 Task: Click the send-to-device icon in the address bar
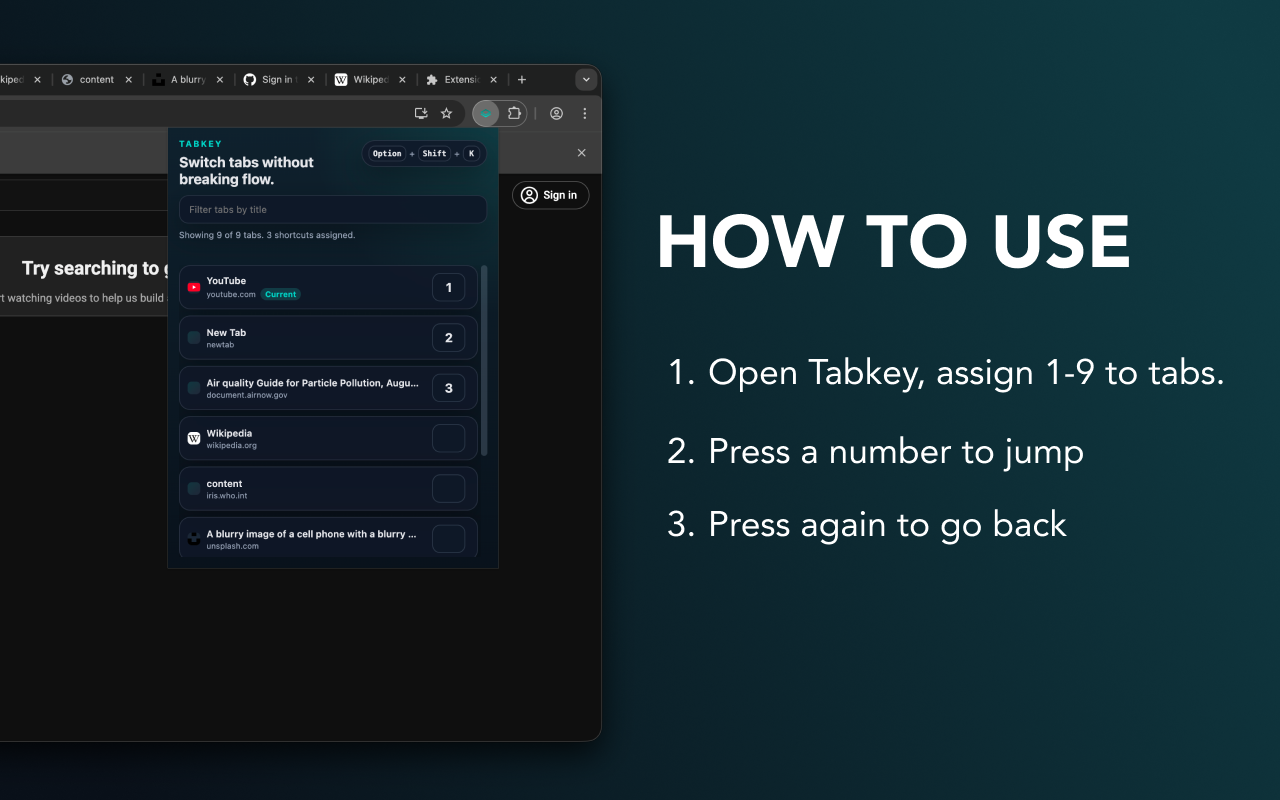[x=421, y=113]
